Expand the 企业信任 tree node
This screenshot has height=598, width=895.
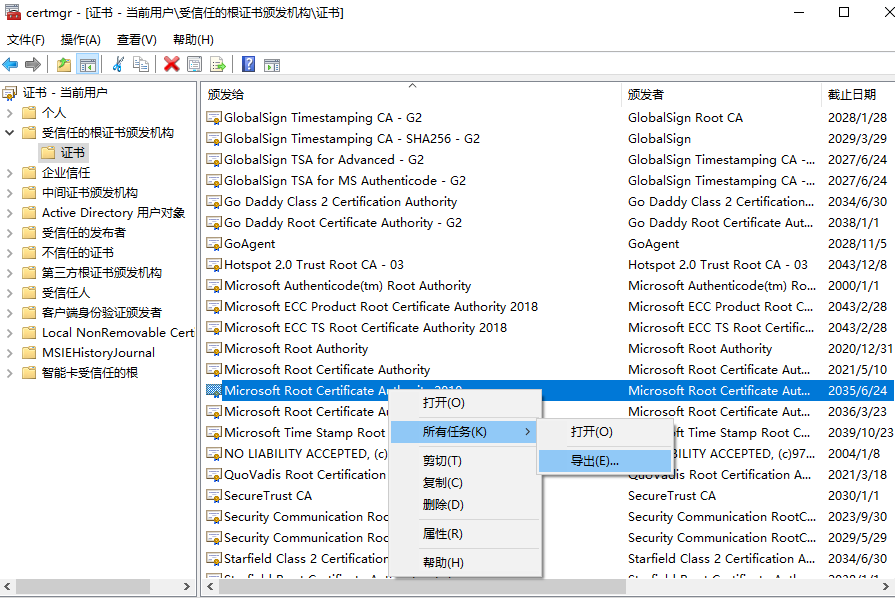10,173
